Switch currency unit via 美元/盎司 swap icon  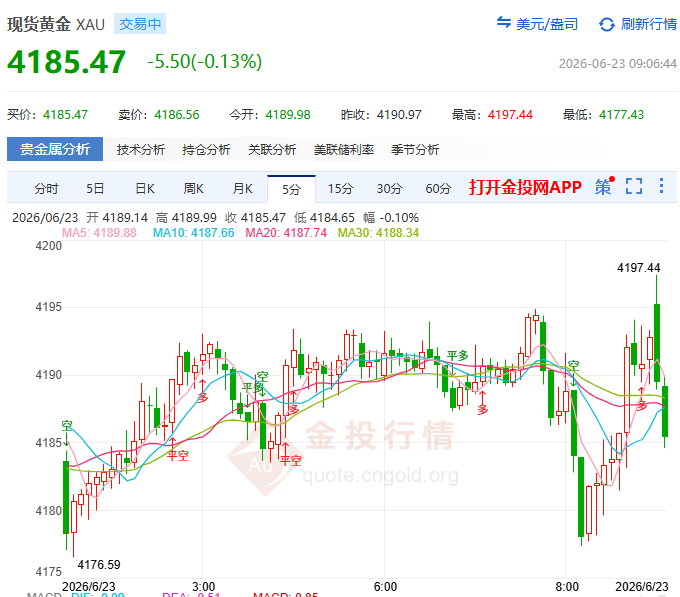click(x=503, y=23)
